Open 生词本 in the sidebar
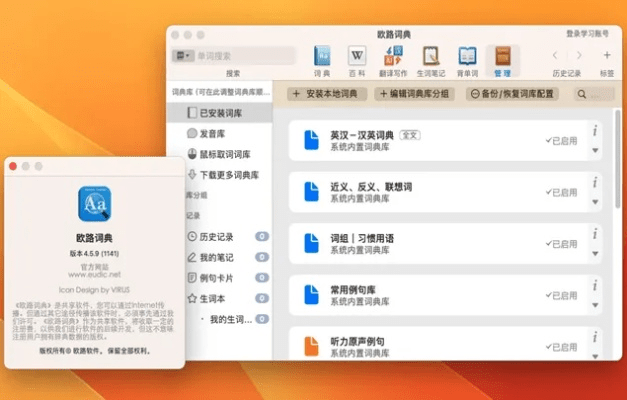 click(x=207, y=298)
